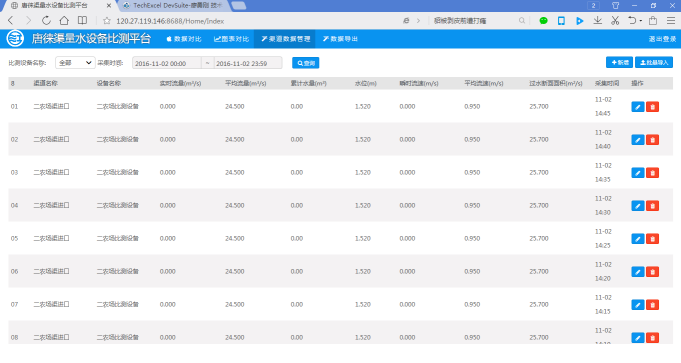Delete row 03 using the red trash icon

click(x=652, y=173)
